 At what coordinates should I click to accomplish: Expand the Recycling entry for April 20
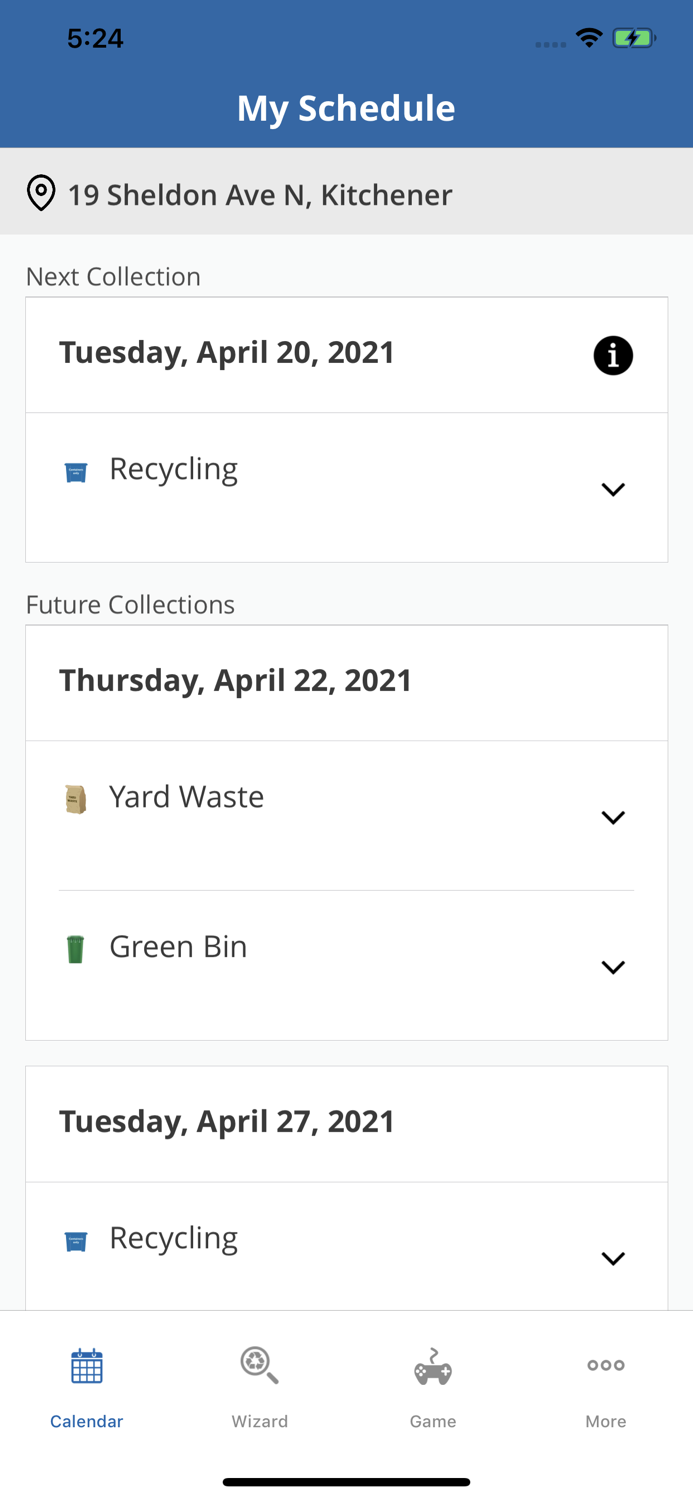[614, 490]
